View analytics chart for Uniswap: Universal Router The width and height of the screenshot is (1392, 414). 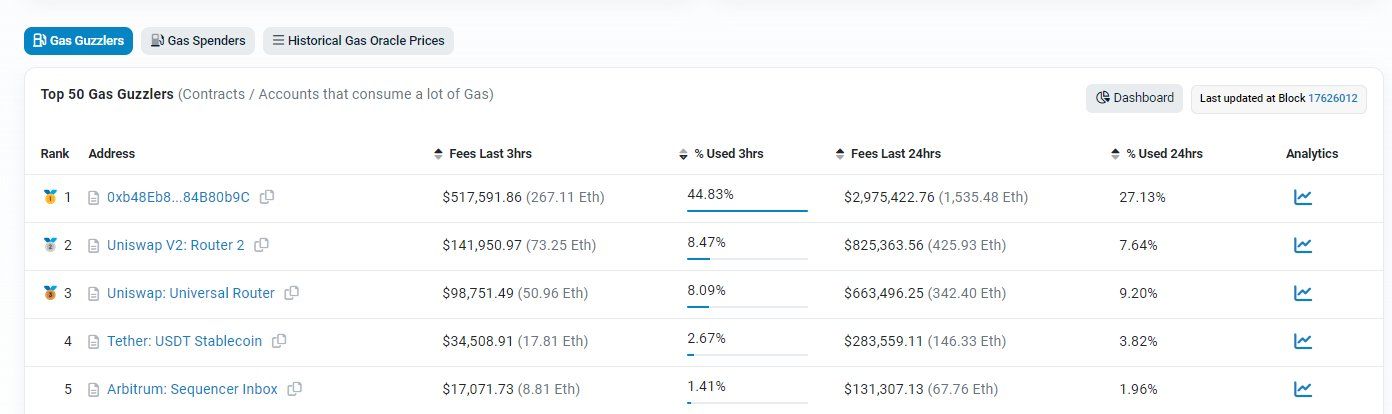click(x=1303, y=293)
